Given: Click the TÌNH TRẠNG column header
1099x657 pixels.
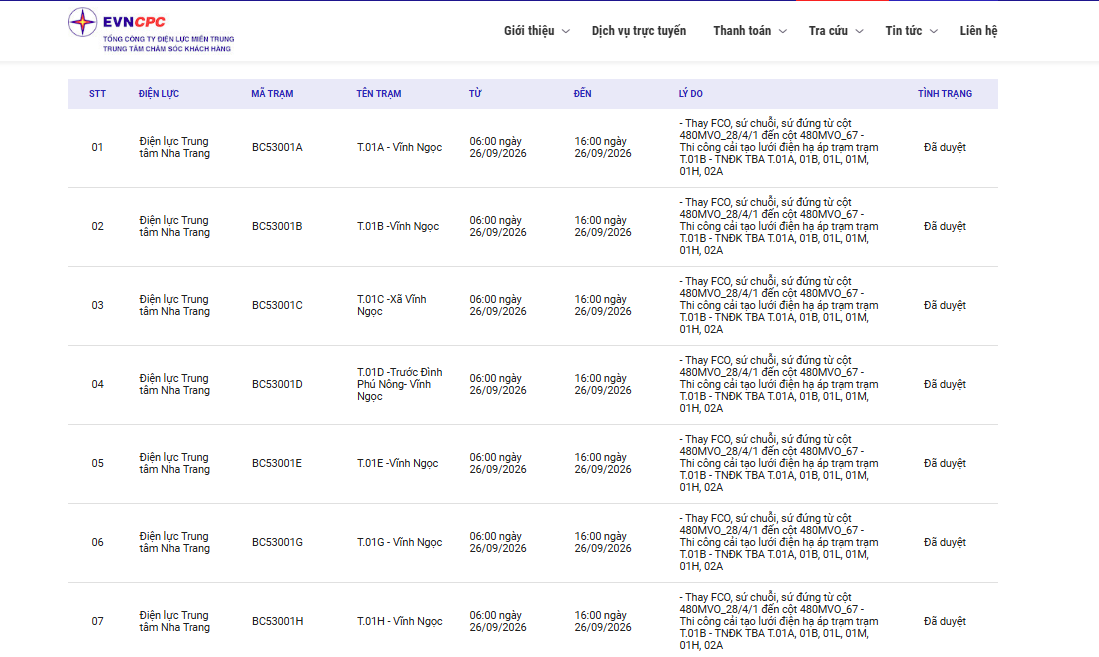Looking at the screenshot, I should 945,93.
